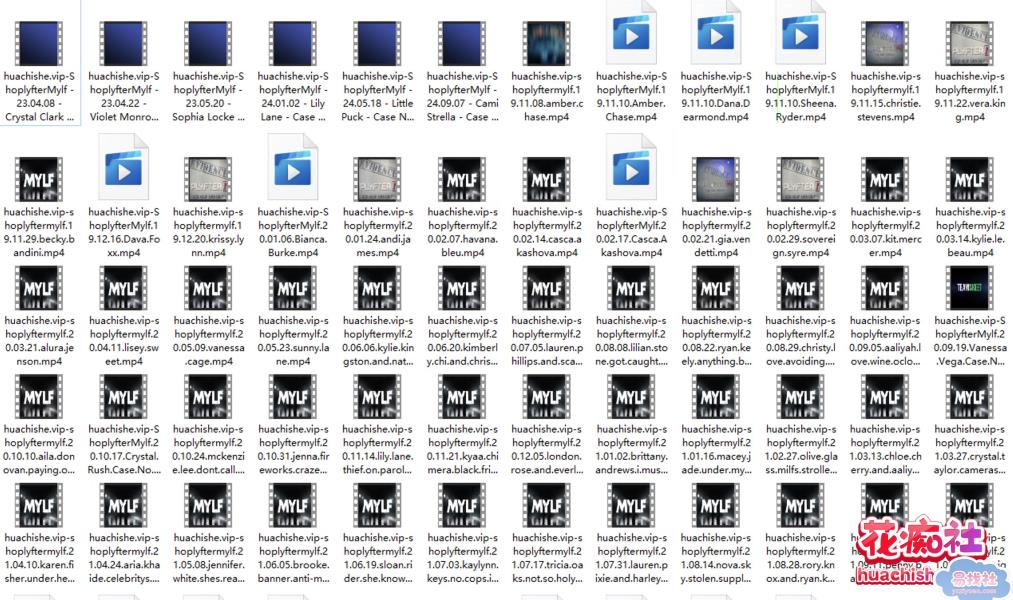Click the video icon for 23.05.20 Sophia Locke

pos(208,43)
